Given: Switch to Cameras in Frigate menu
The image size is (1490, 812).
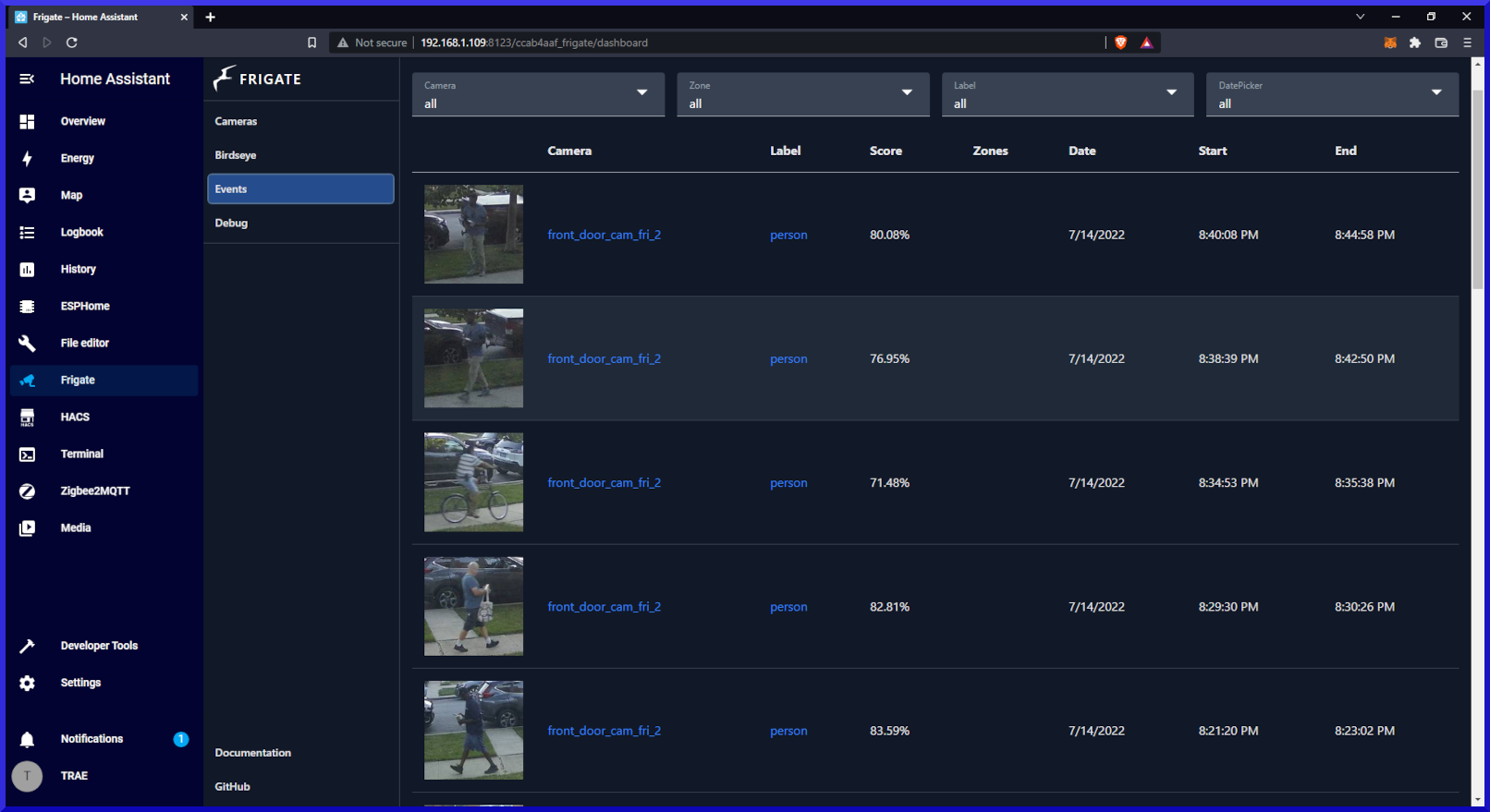Looking at the screenshot, I should (237, 122).
